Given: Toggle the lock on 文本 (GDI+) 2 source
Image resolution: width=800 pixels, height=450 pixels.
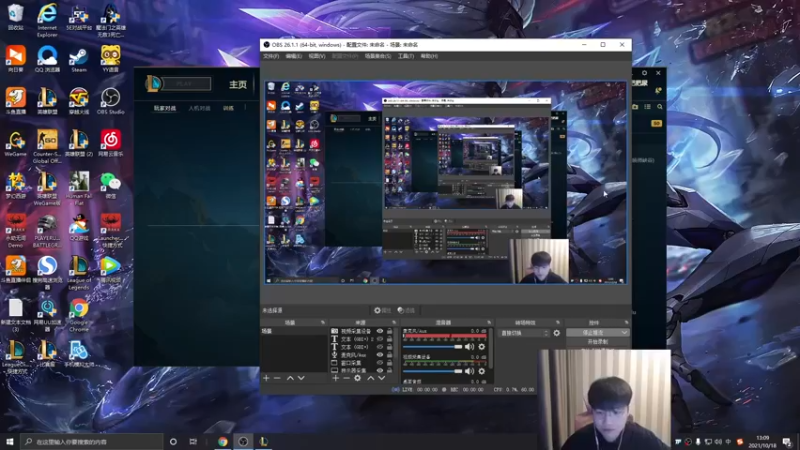Looking at the screenshot, I should (x=390, y=339).
